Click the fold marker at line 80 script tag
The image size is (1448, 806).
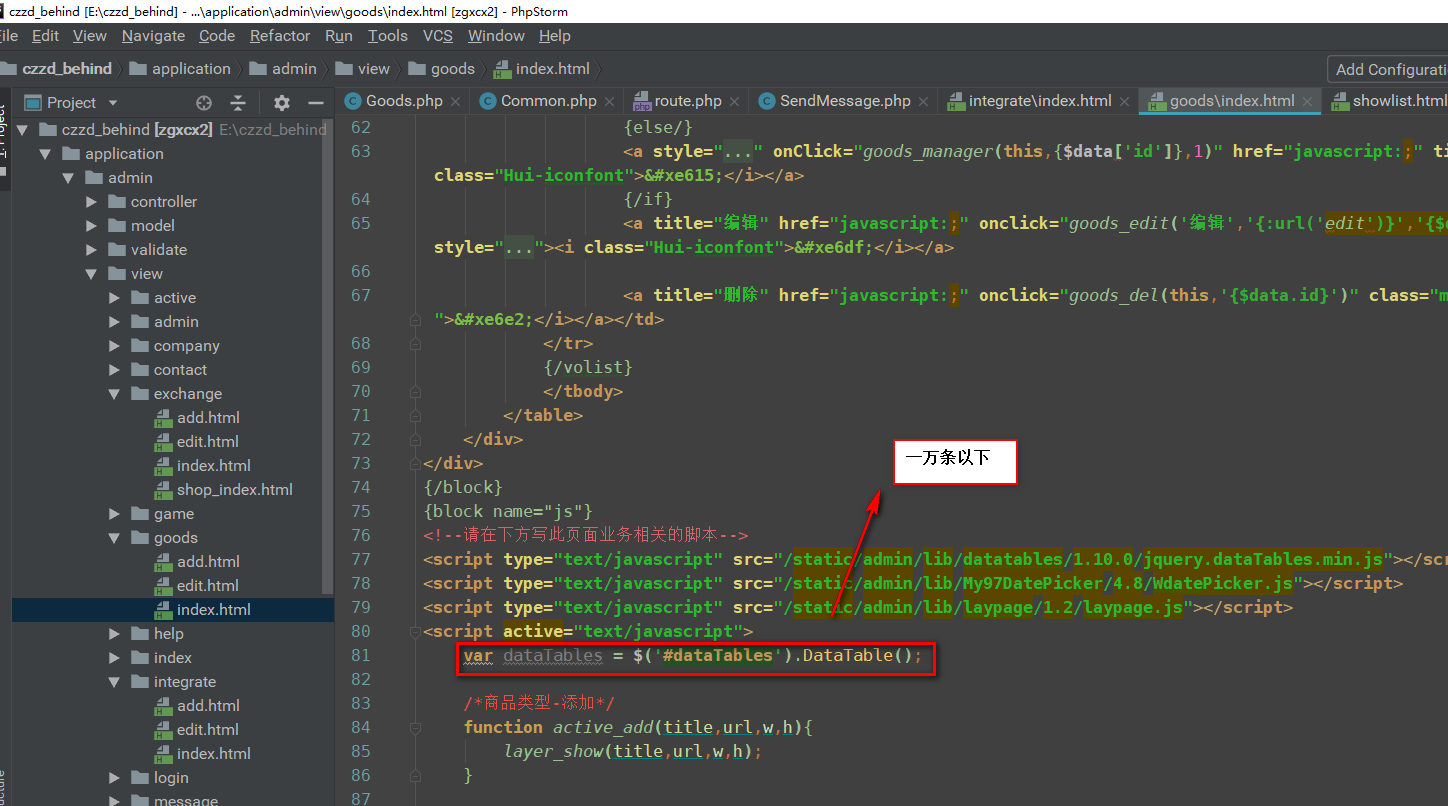pyautogui.click(x=414, y=632)
